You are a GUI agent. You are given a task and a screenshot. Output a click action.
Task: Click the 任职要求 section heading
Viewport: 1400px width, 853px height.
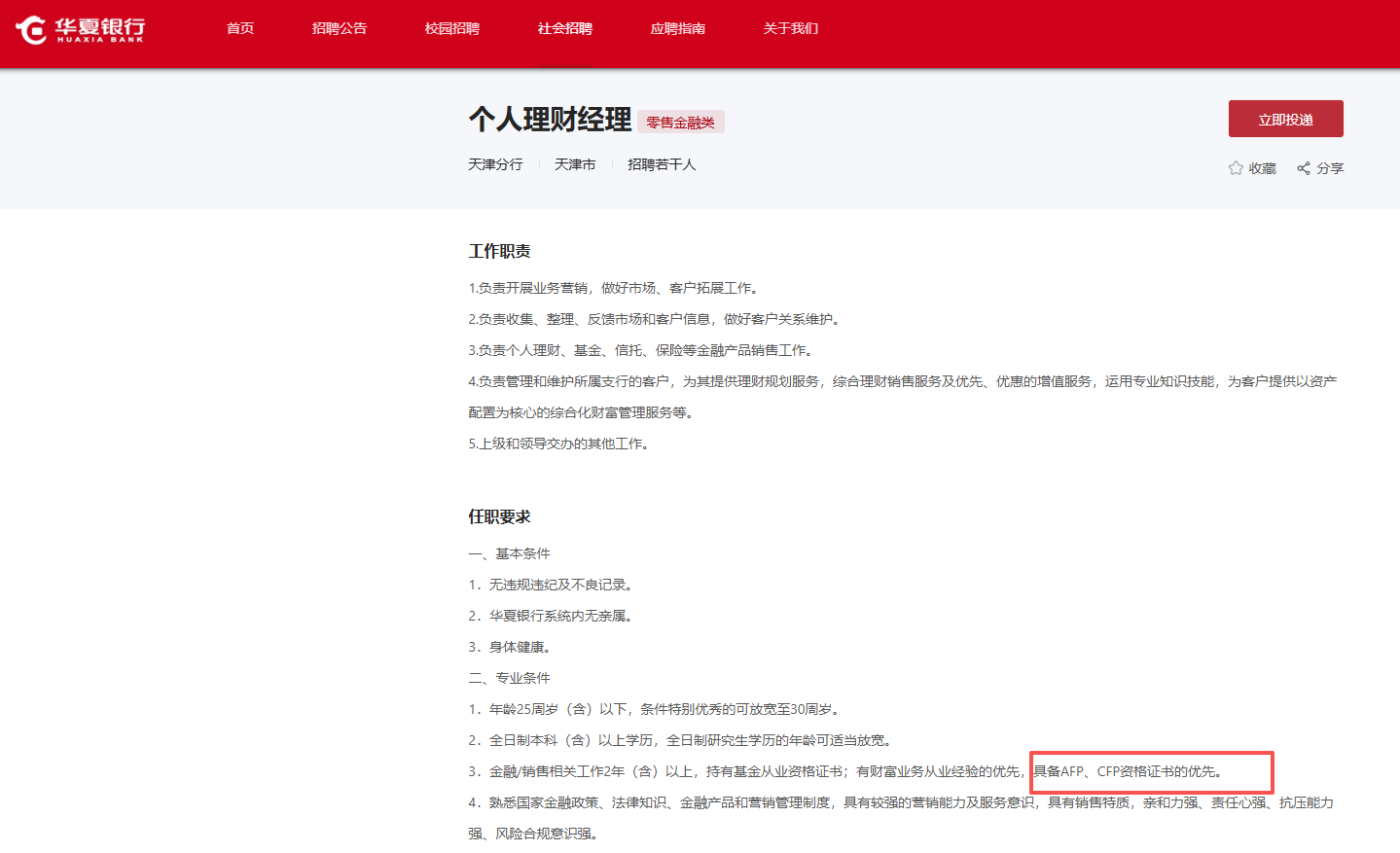pyautogui.click(x=499, y=516)
